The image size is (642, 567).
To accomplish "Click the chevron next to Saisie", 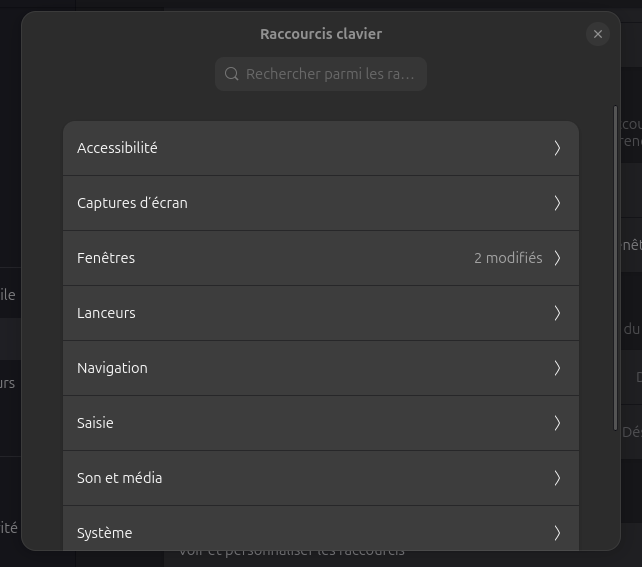I will (x=557, y=423).
